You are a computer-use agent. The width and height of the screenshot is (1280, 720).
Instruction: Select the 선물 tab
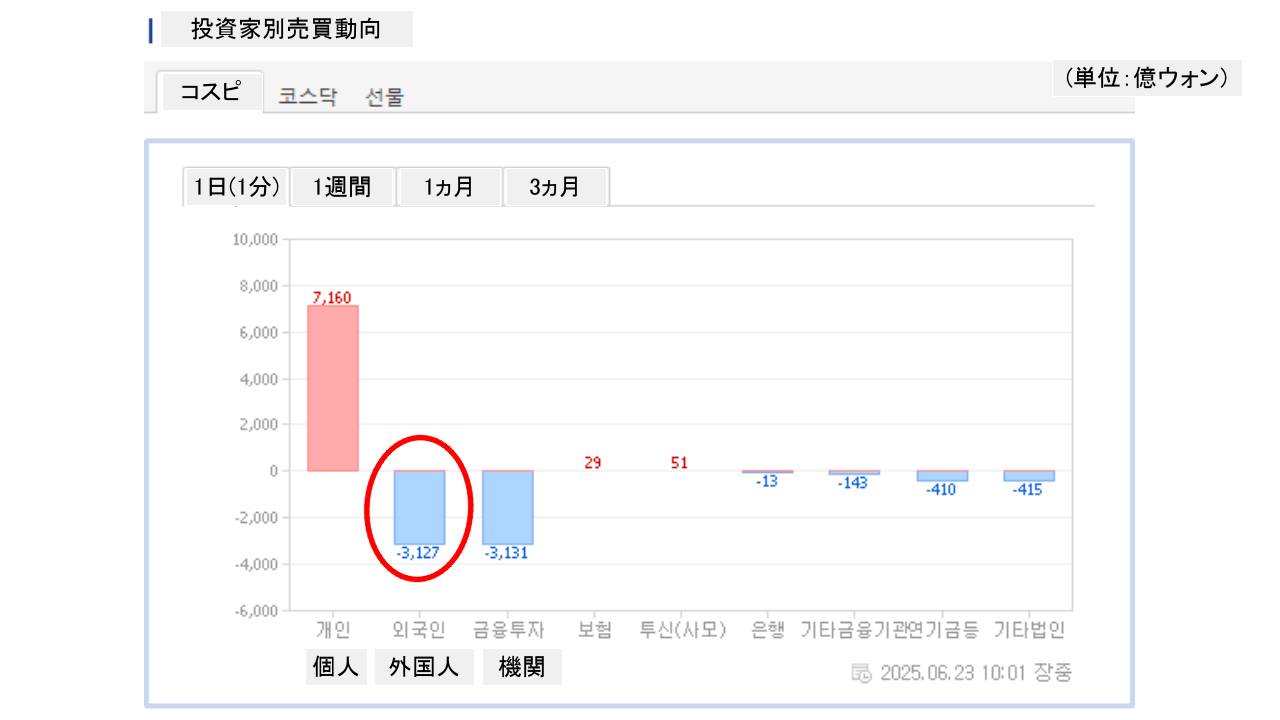click(x=385, y=97)
